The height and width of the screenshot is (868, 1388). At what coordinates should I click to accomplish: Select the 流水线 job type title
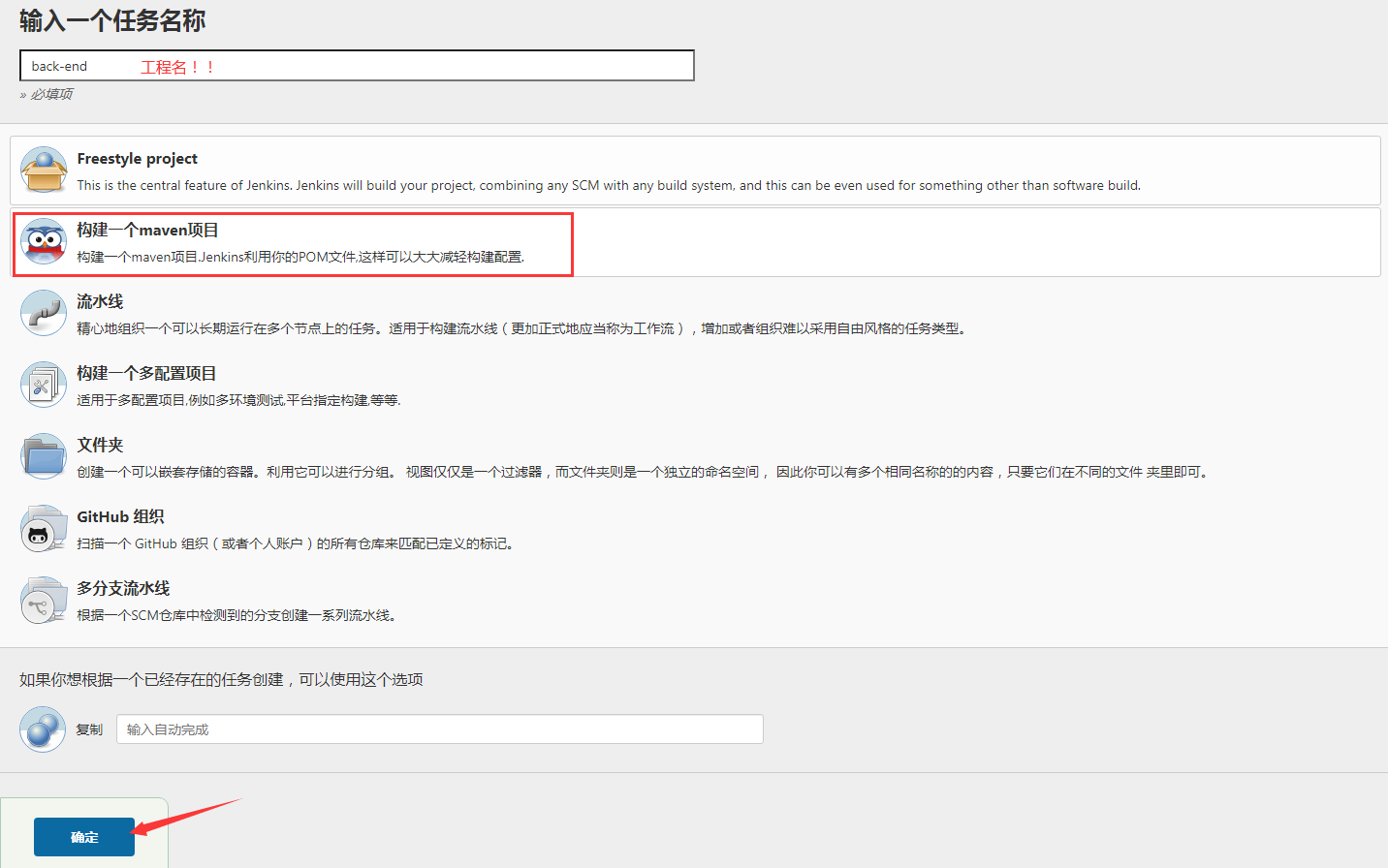pos(100,302)
